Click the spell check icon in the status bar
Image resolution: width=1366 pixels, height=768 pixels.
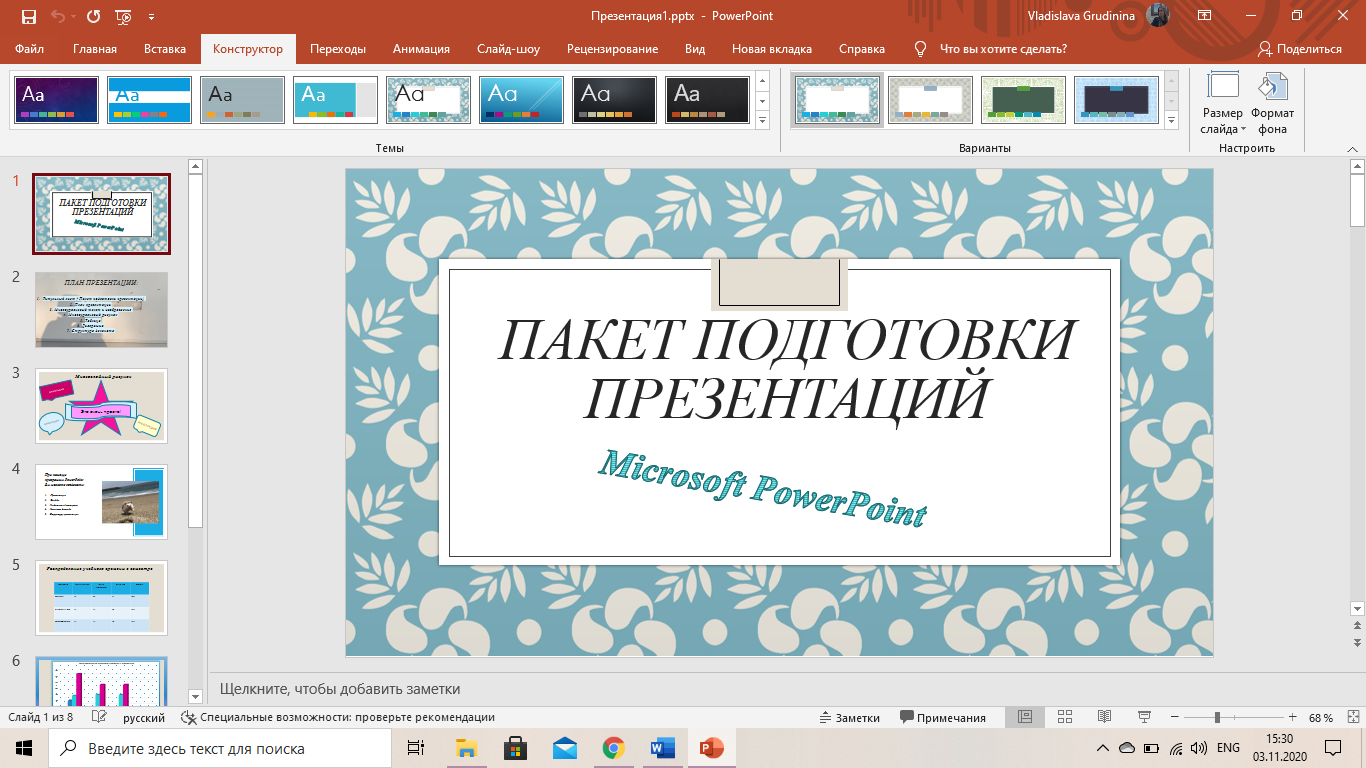[x=99, y=717]
